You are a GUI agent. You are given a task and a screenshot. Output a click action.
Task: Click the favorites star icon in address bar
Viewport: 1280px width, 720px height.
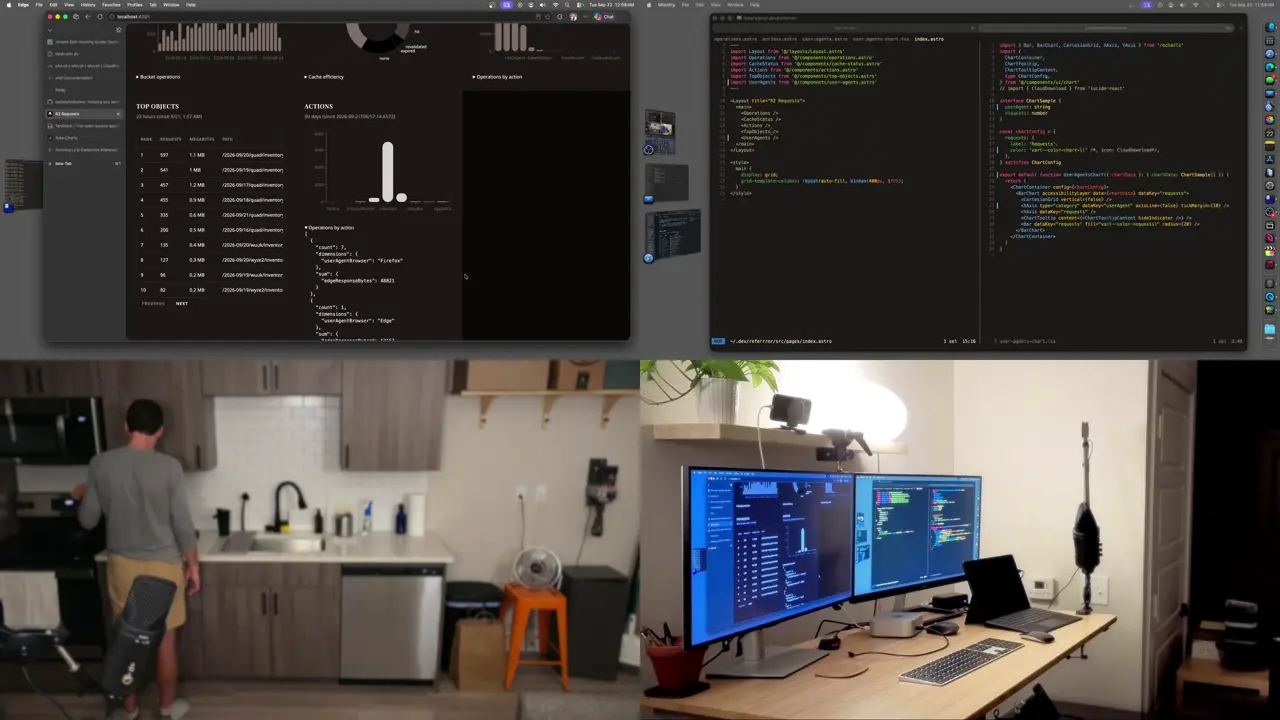(548, 17)
